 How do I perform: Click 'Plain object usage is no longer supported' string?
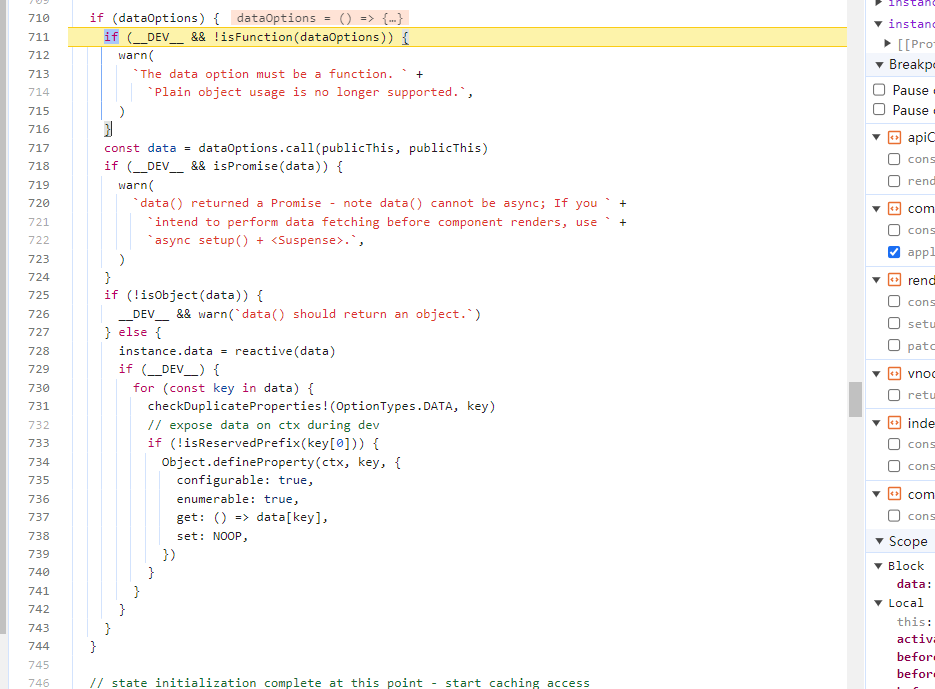pyautogui.click(x=307, y=92)
